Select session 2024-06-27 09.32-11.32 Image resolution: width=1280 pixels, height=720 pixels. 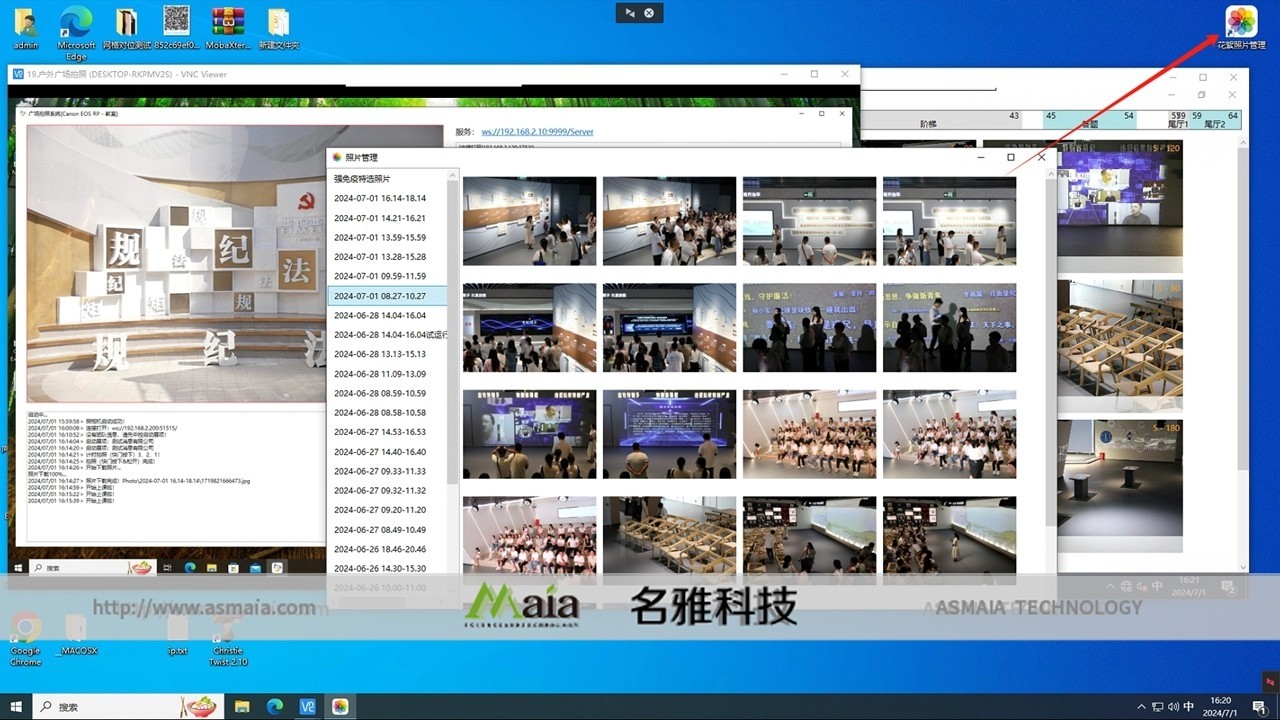(387, 491)
